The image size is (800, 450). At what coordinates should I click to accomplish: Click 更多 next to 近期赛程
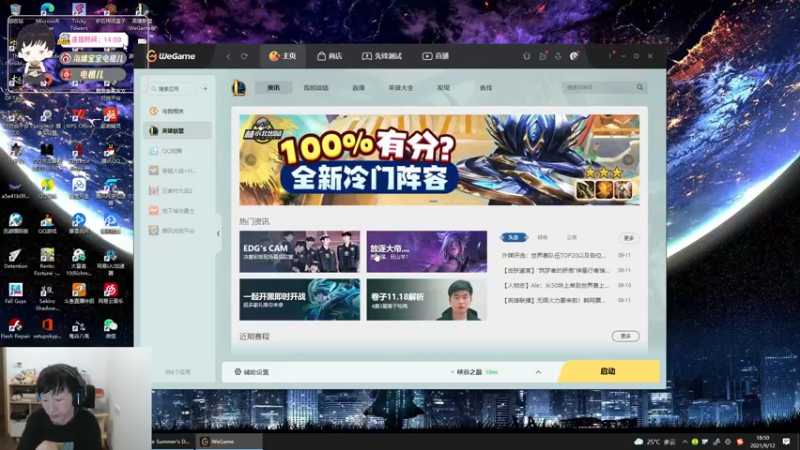pyautogui.click(x=626, y=336)
